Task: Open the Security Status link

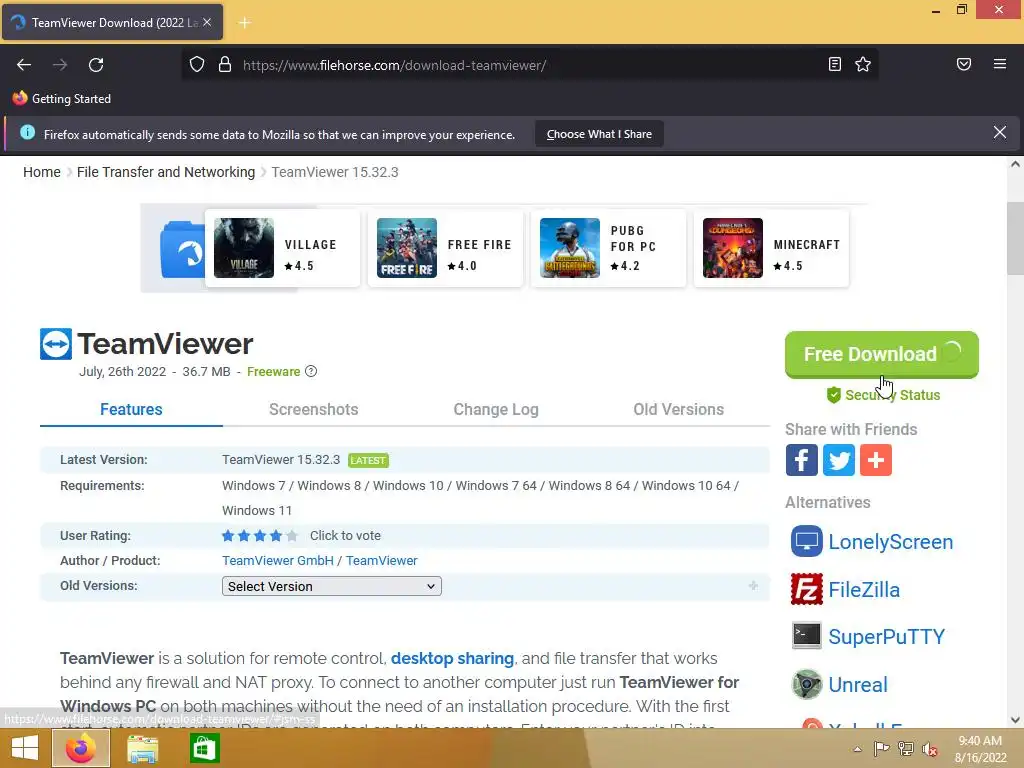Action: (883, 395)
